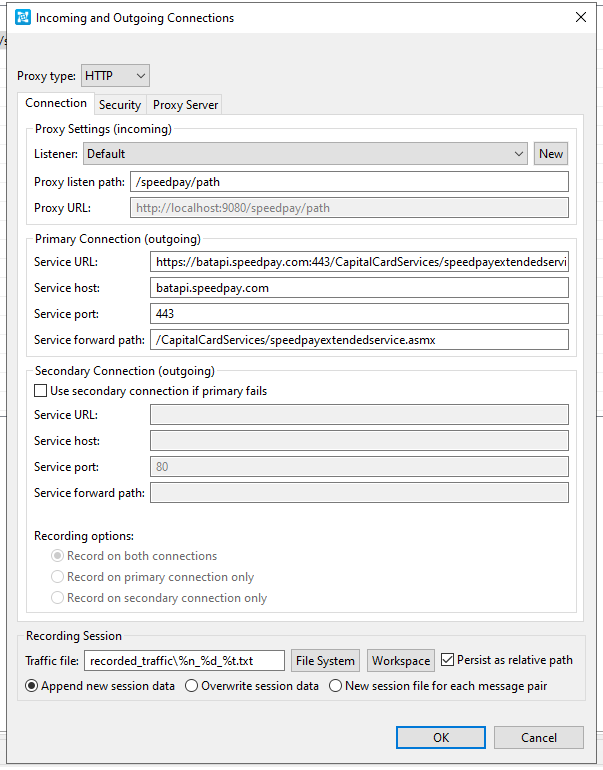603x770 pixels.
Task: Close the Incoming and Outgoing Connections dialog
Action: click(x=580, y=17)
